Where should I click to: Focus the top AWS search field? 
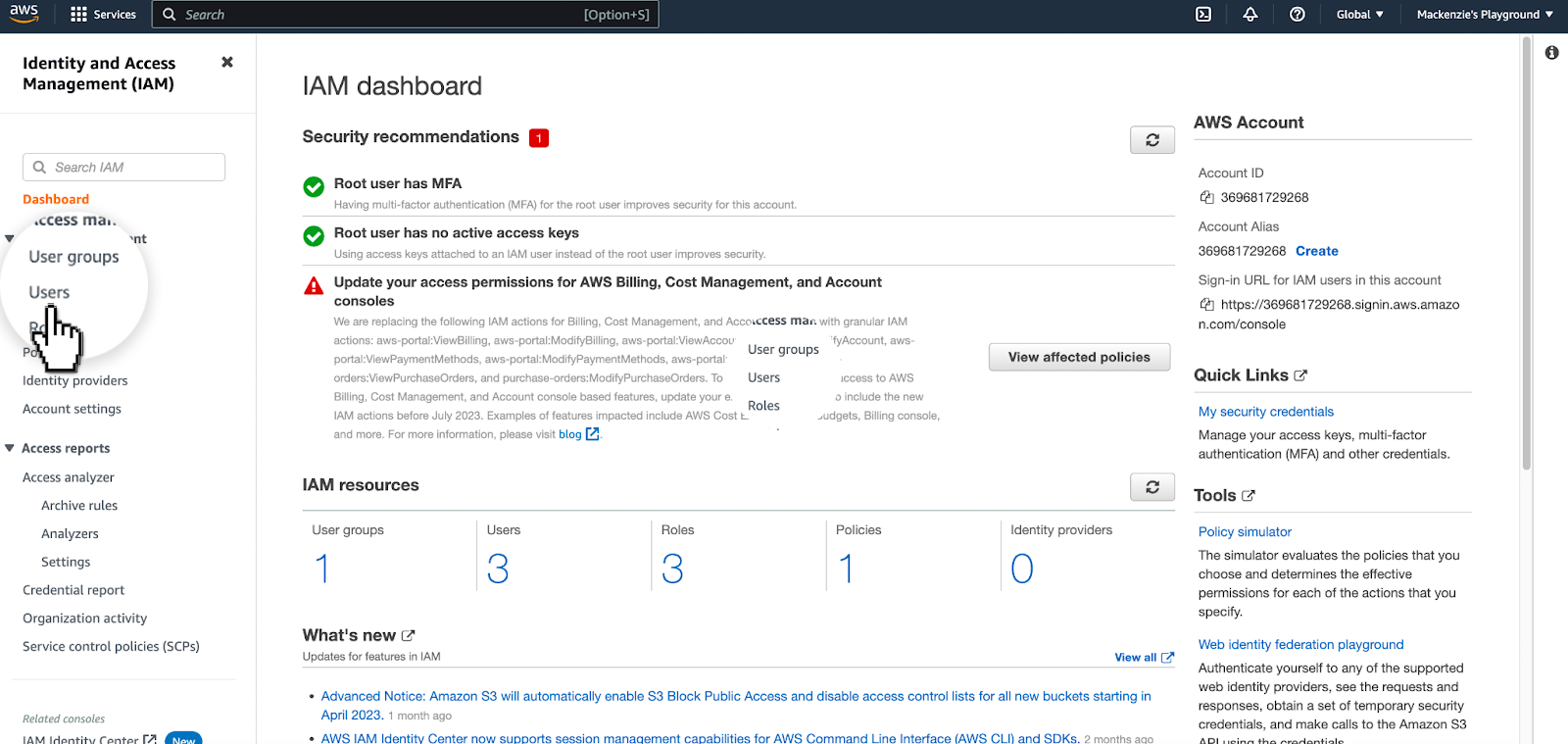(405, 15)
